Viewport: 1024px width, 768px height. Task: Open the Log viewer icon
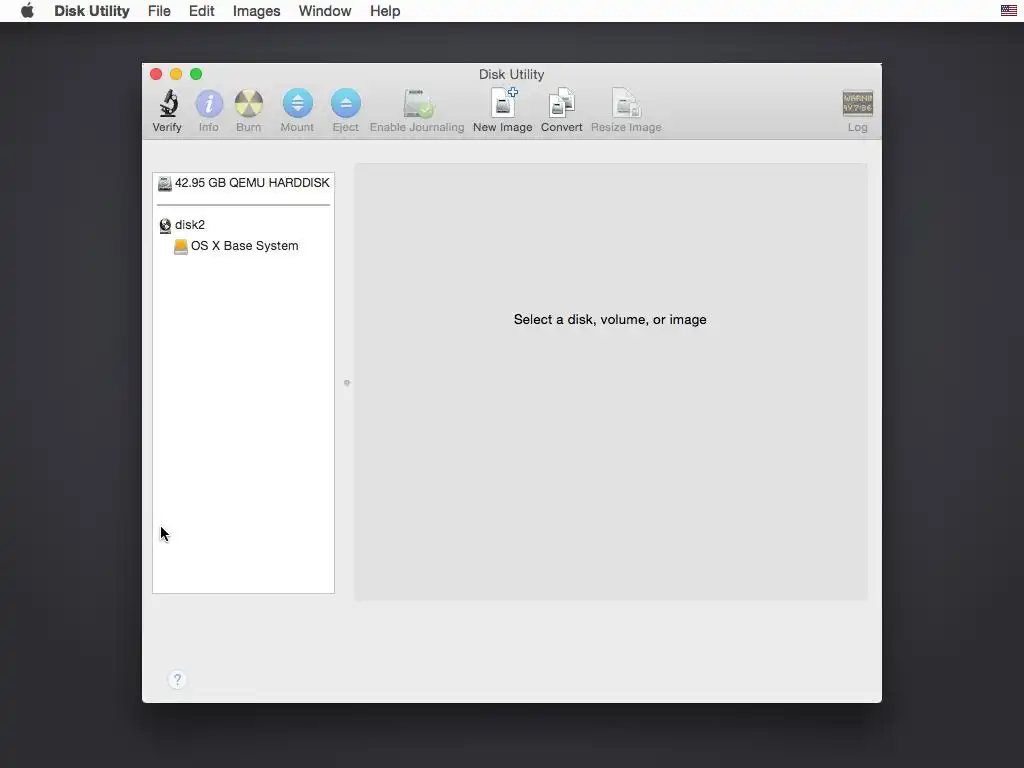(x=857, y=103)
